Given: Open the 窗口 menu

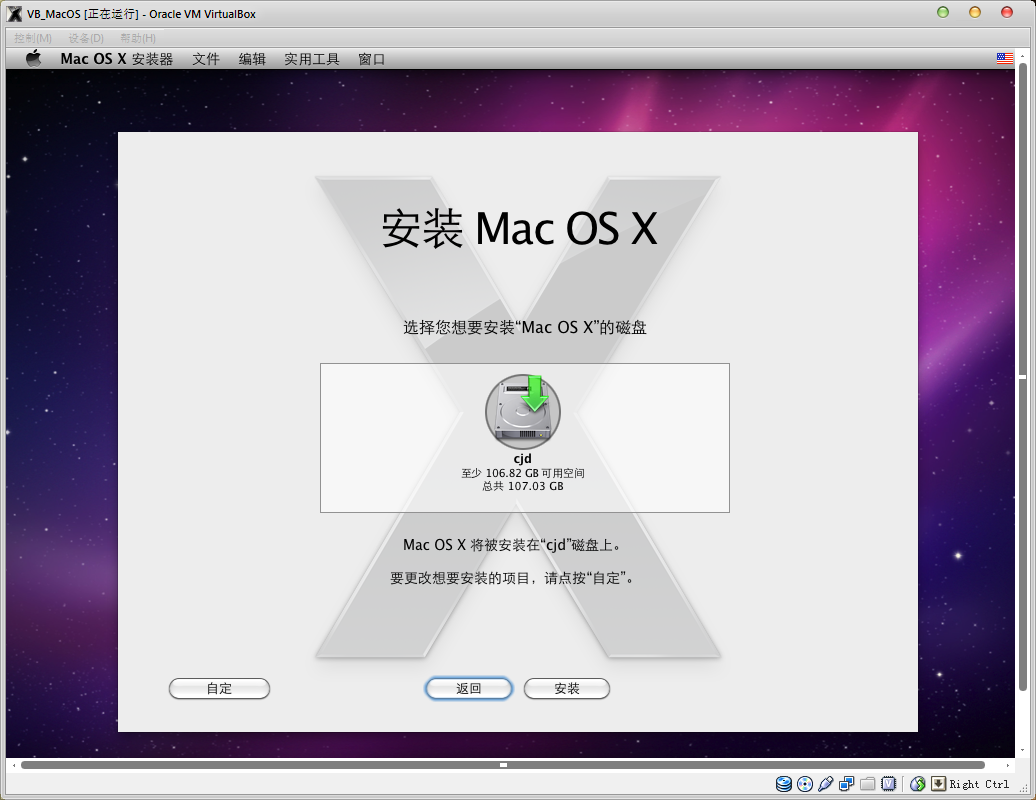Looking at the screenshot, I should [371, 59].
